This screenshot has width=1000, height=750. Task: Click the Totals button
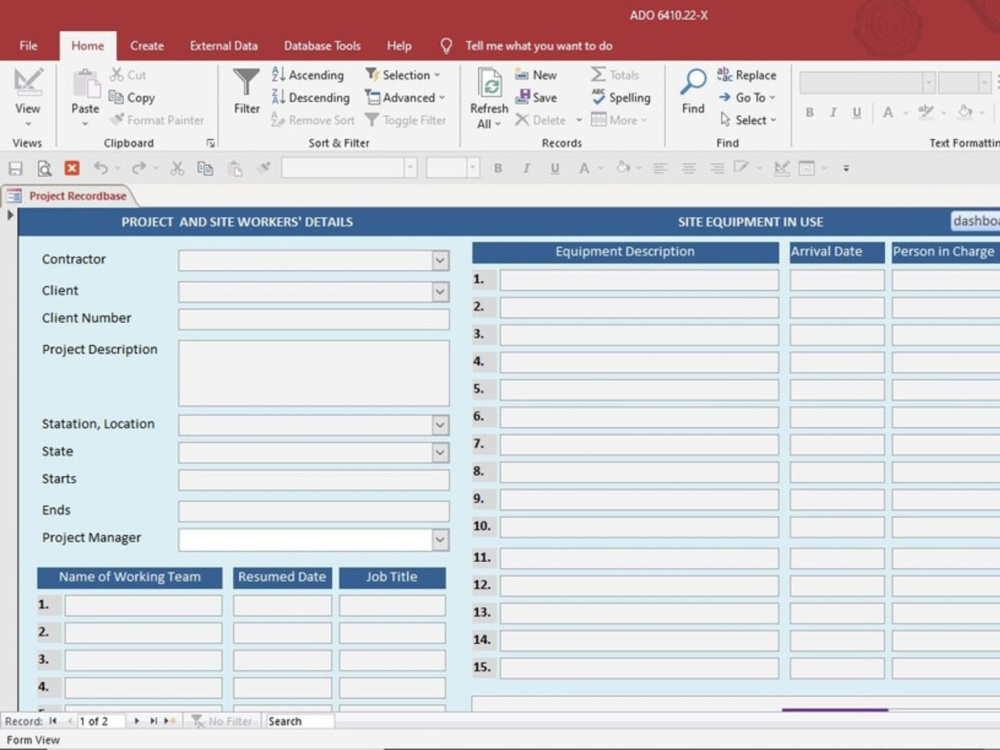pos(615,75)
